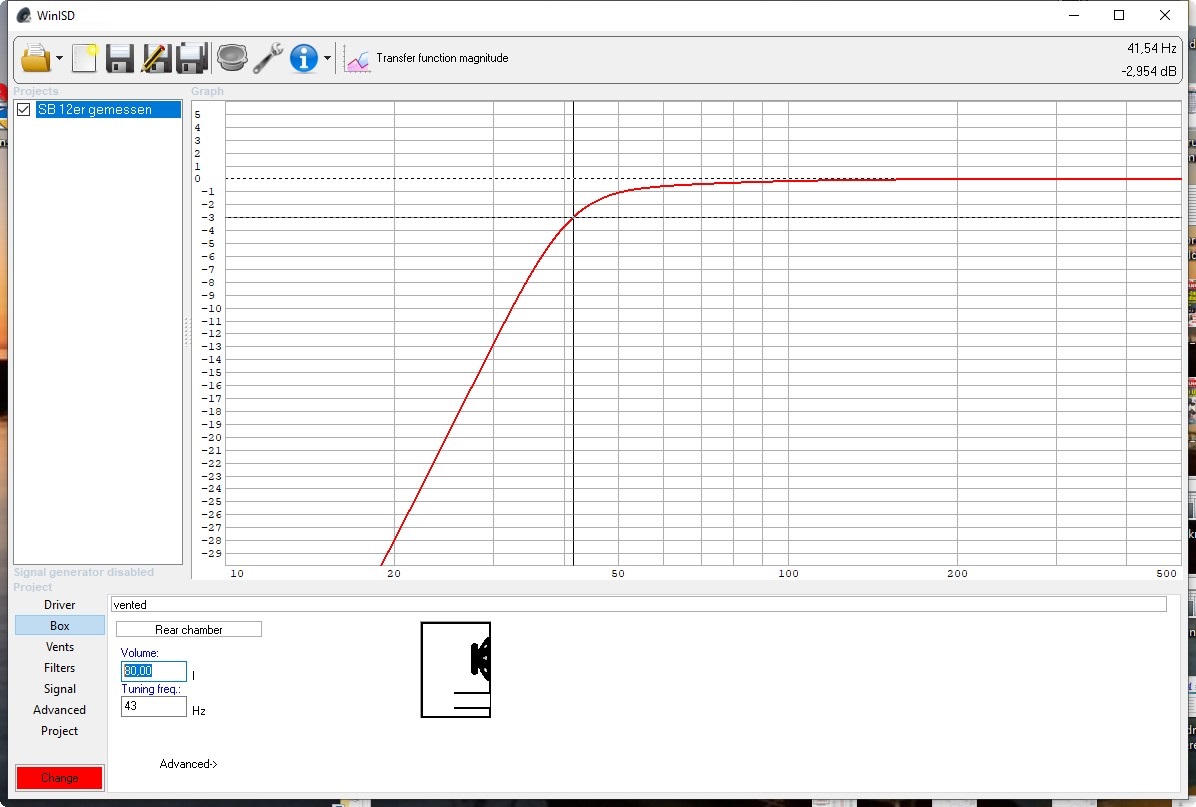Viewport: 1196px width, 807px height.
Task: Expand the info icon dropdown arrow
Action: point(327,59)
